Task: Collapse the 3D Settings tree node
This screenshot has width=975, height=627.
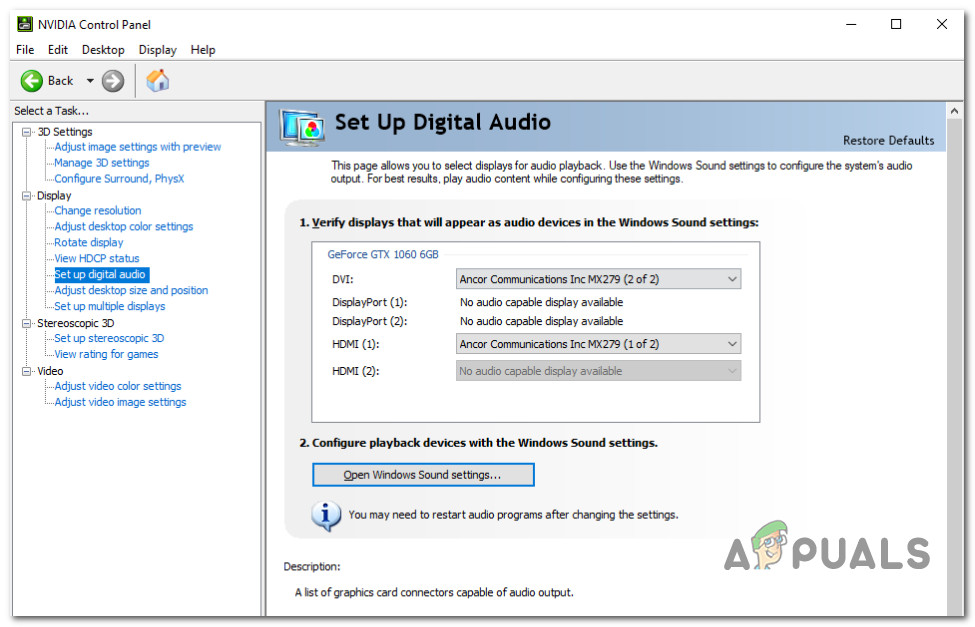Action: pos(27,132)
